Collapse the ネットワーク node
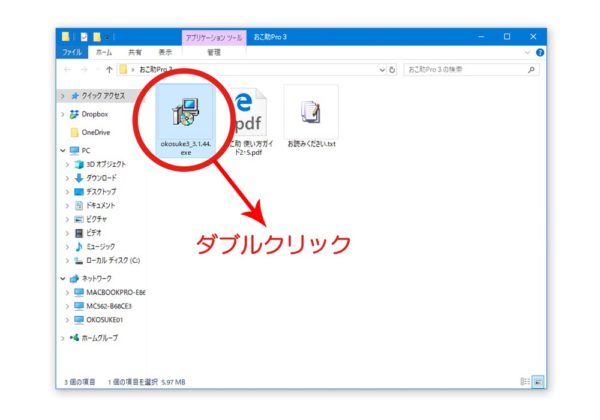Image resolution: width=600 pixels, height=420 pixels. (63, 279)
